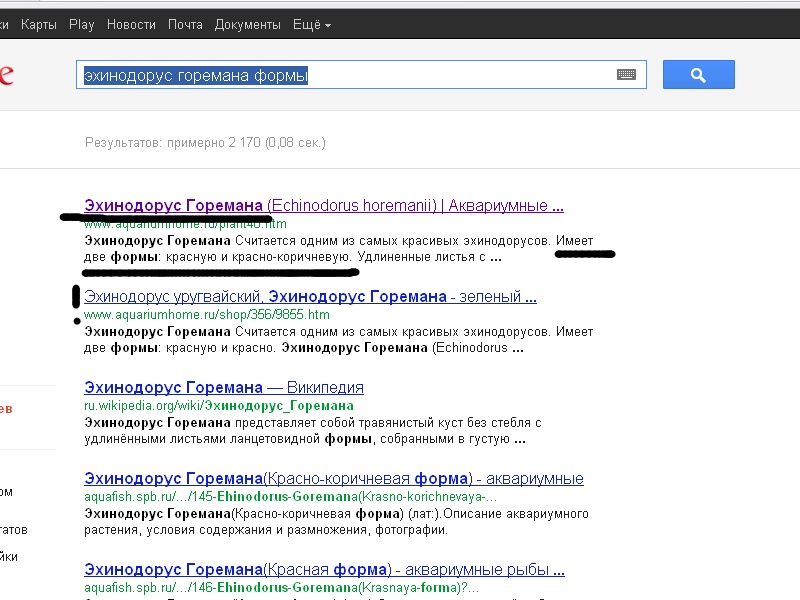Click the virtual keyboard icon in search box

tap(627, 75)
